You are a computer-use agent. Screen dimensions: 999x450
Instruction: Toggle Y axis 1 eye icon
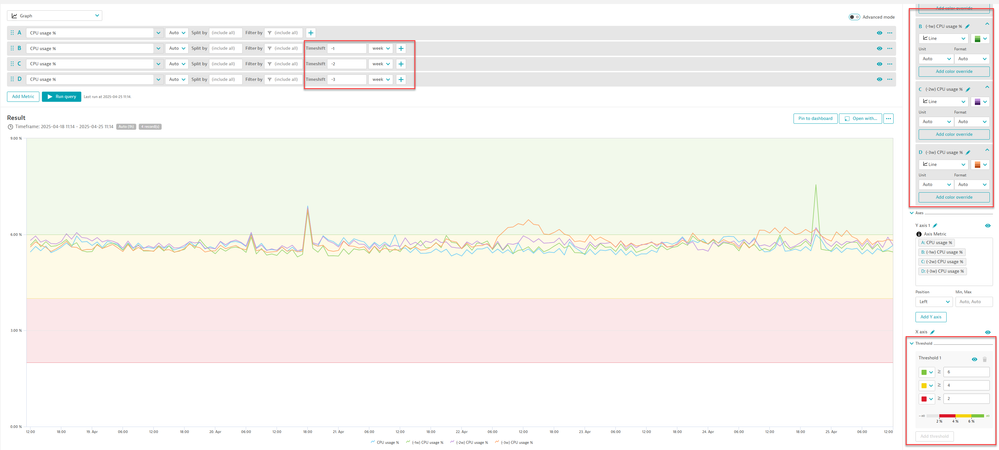987,225
